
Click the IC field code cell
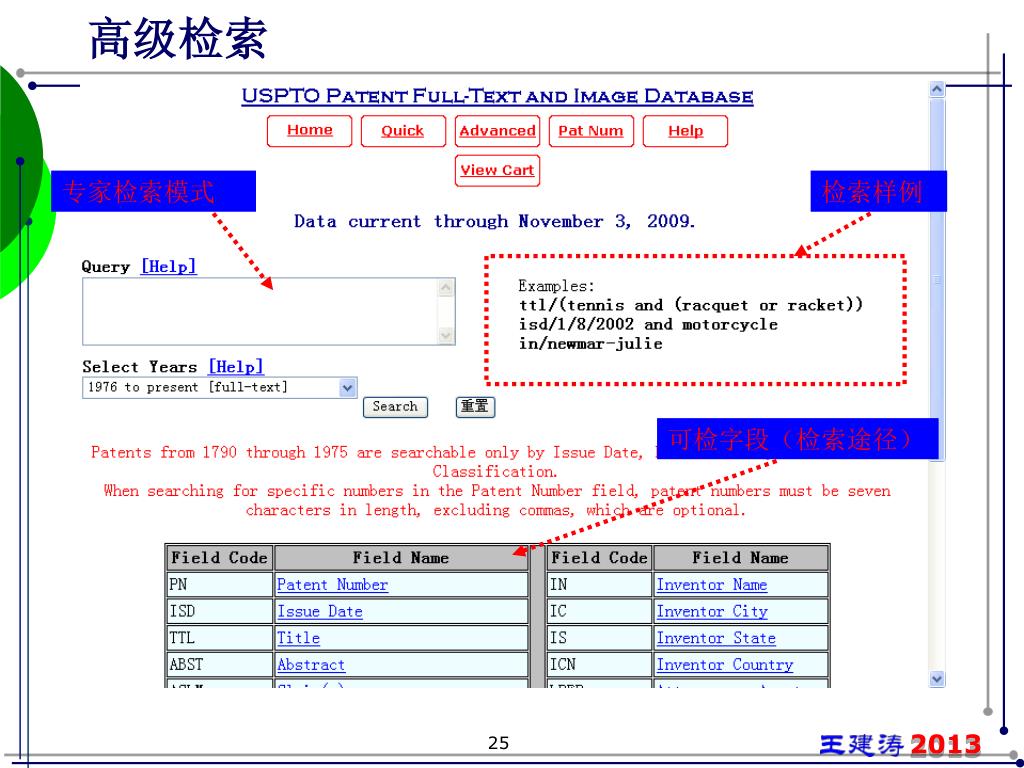pyautogui.click(x=600, y=611)
